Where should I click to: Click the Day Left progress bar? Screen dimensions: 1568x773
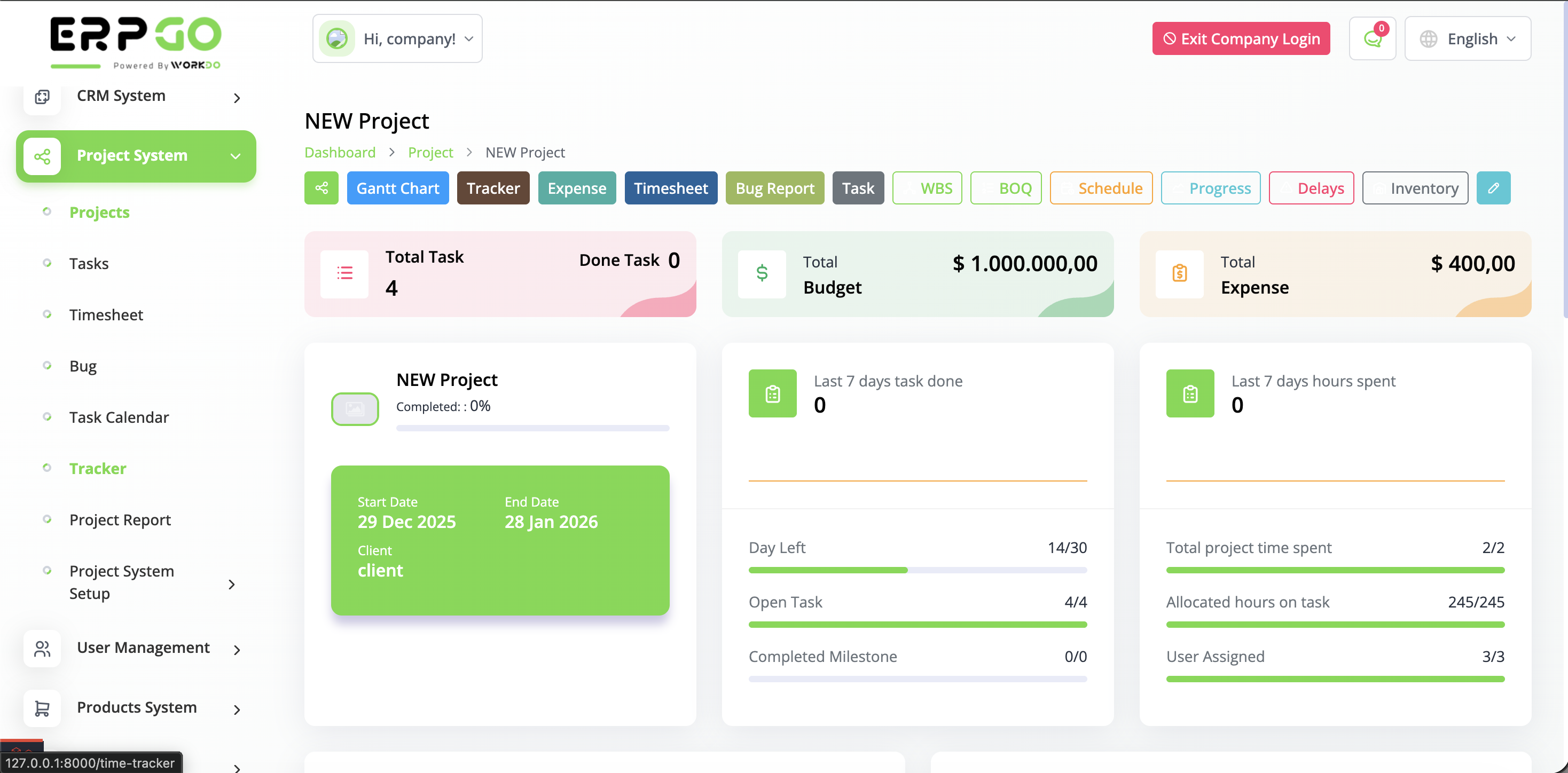[x=918, y=570]
